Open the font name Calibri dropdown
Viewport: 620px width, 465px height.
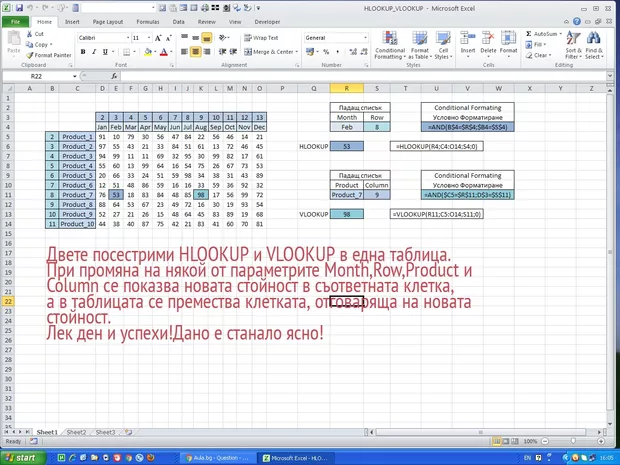[x=128, y=38]
